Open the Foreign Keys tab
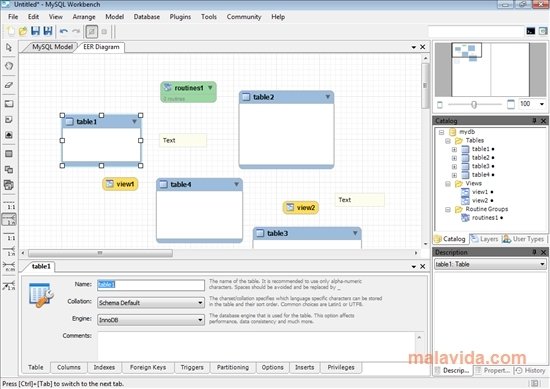This screenshot has width=550, height=389. (x=148, y=367)
